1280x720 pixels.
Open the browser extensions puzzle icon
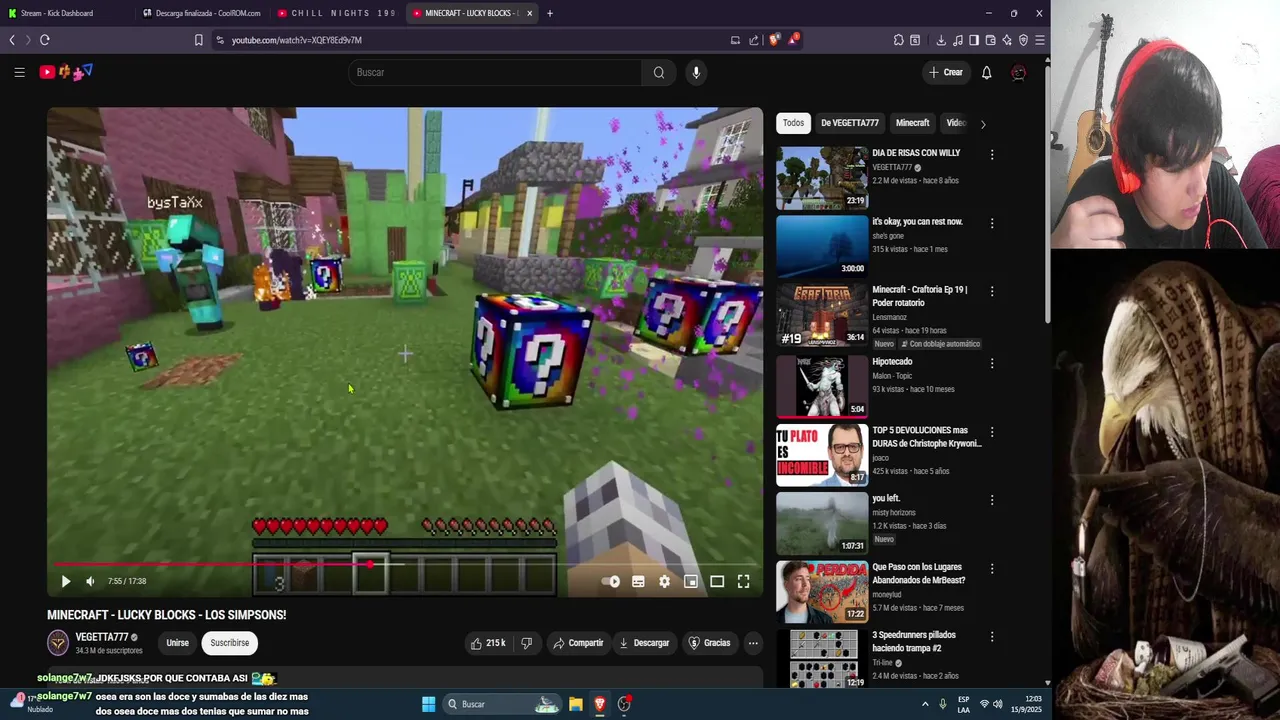point(898,40)
